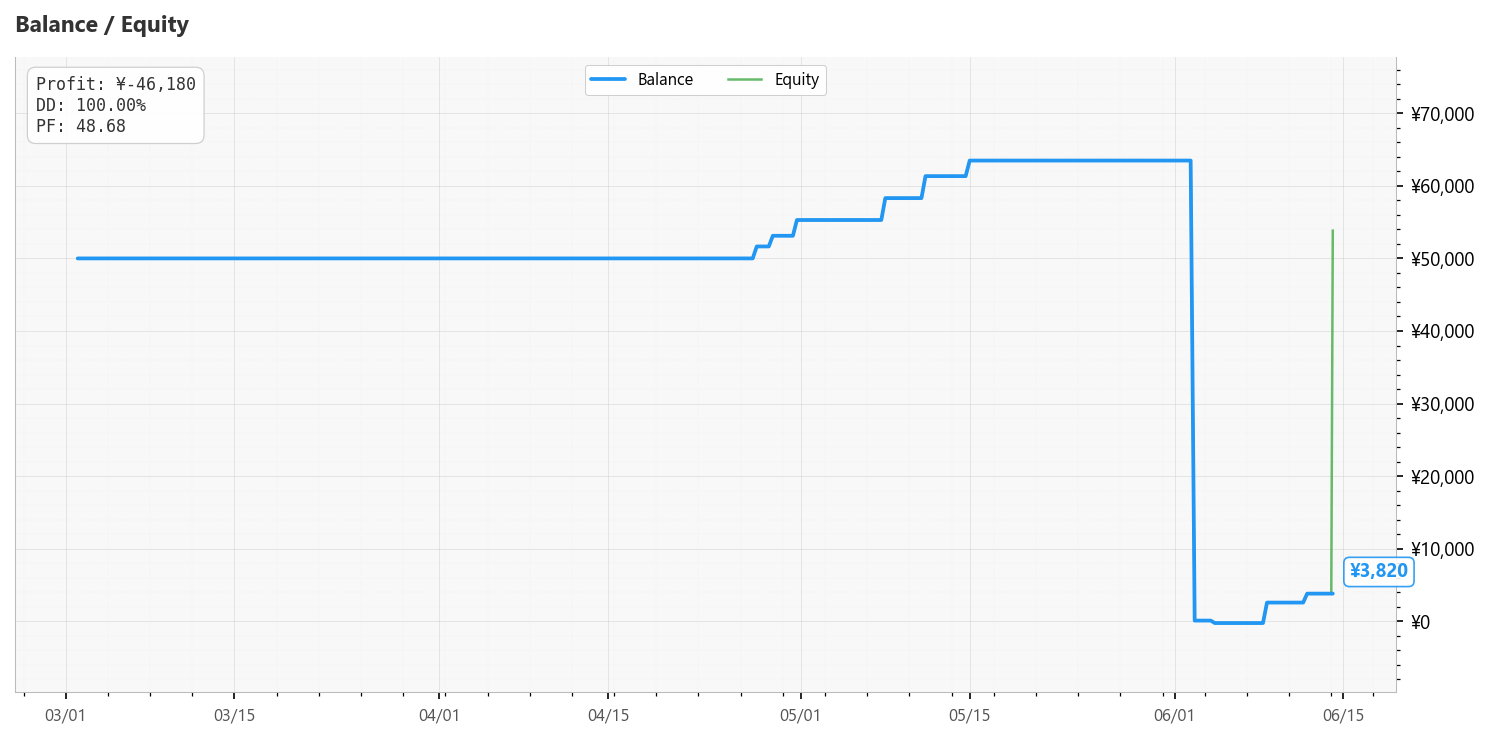The height and width of the screenshot is (739, 1489).
Task: Click the 06/15 date axis label
Action: pyautogui.click(x=1343, y=716)
